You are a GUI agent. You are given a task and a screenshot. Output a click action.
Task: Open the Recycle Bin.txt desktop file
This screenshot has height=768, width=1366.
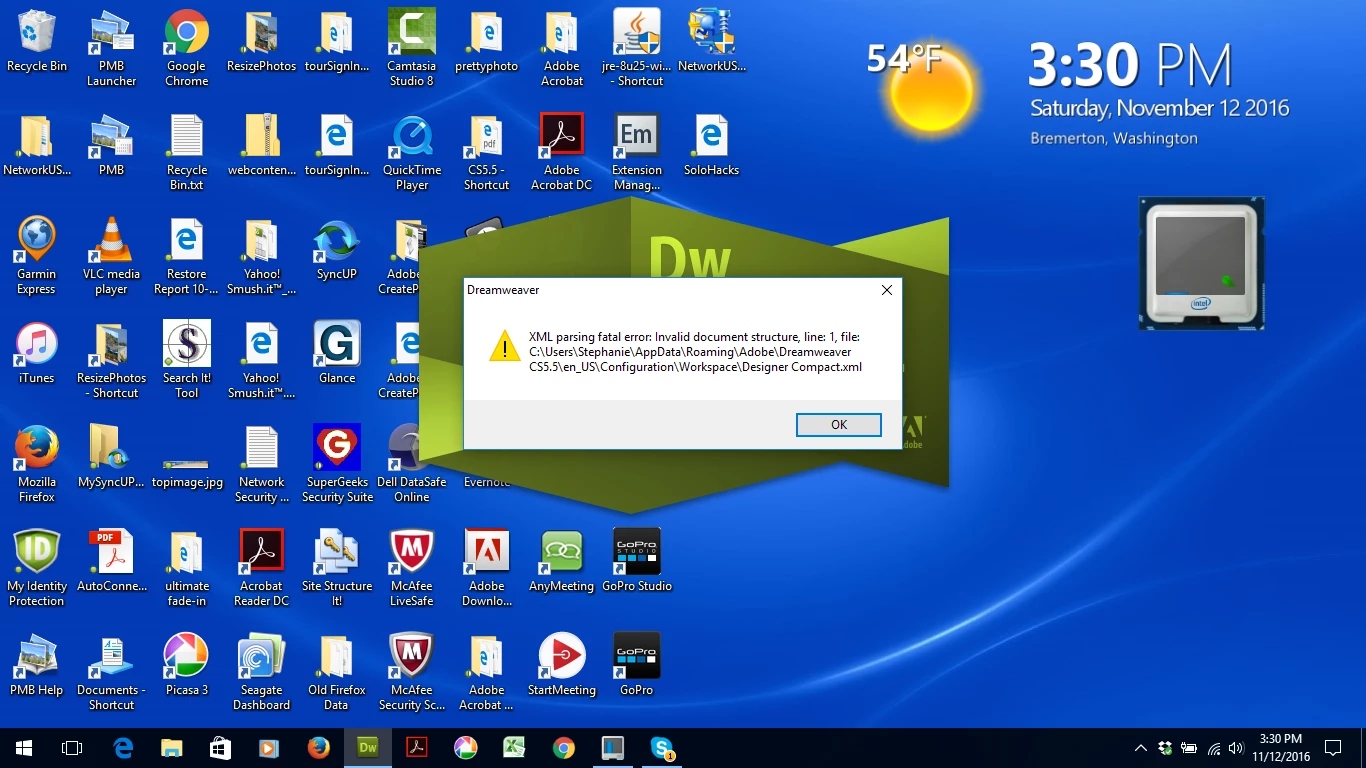tap(186, 152)
